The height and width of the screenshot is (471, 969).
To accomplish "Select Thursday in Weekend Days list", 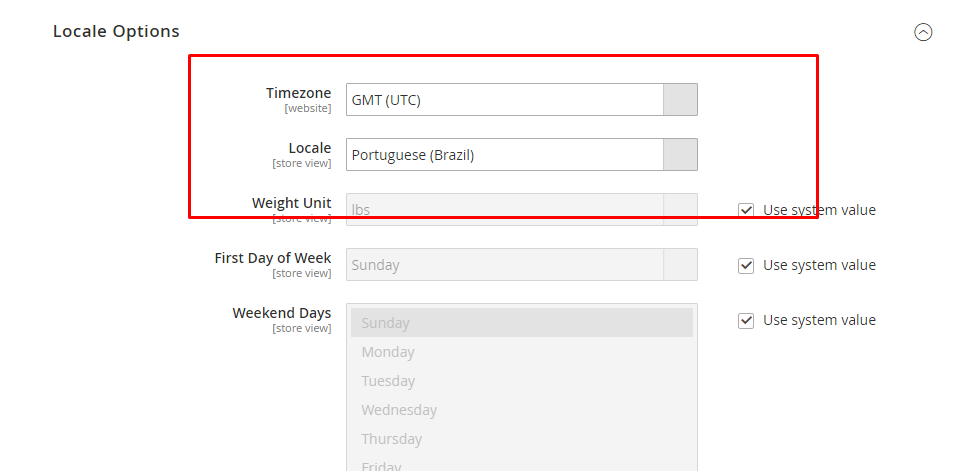I will (521, 439).
